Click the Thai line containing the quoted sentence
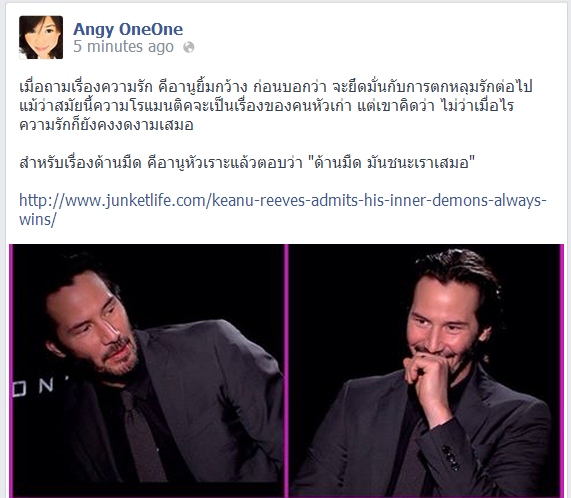The image size is (571, 498). coord(247,162)
